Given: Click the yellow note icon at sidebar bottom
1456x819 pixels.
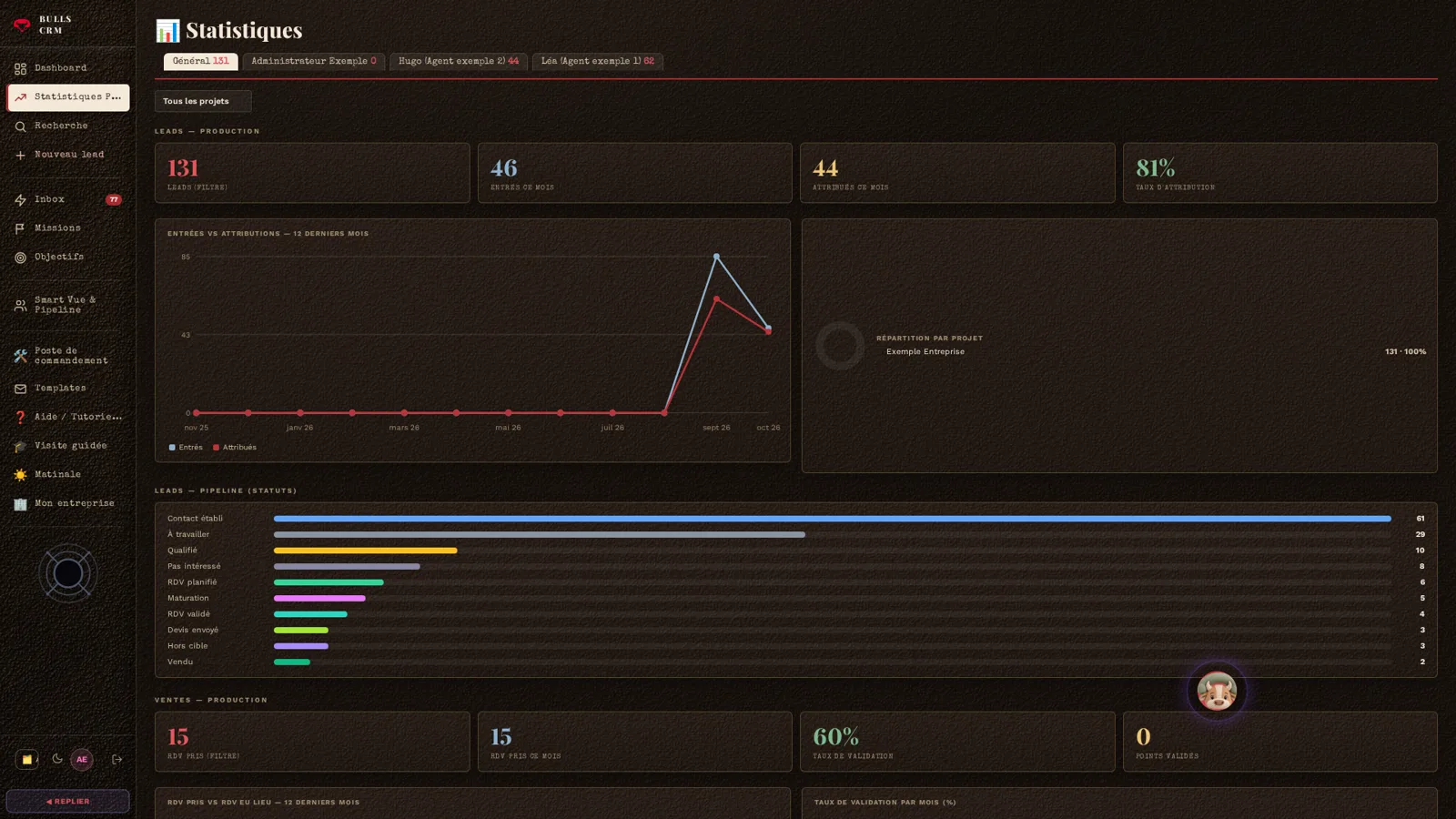Looking at the screenshot, I should click(x=27, y=759).
